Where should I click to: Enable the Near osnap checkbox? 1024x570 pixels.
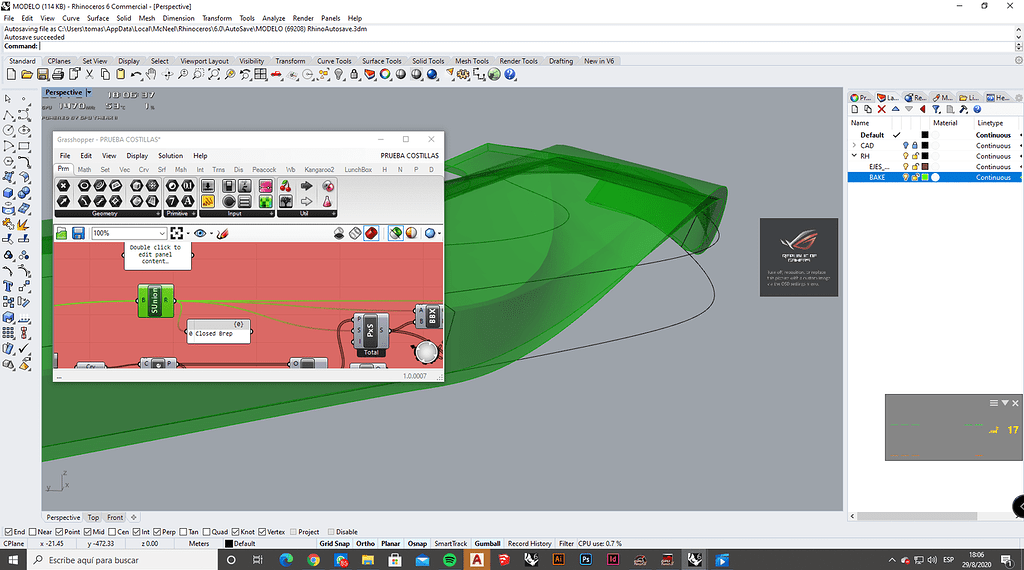coord(32,532)
